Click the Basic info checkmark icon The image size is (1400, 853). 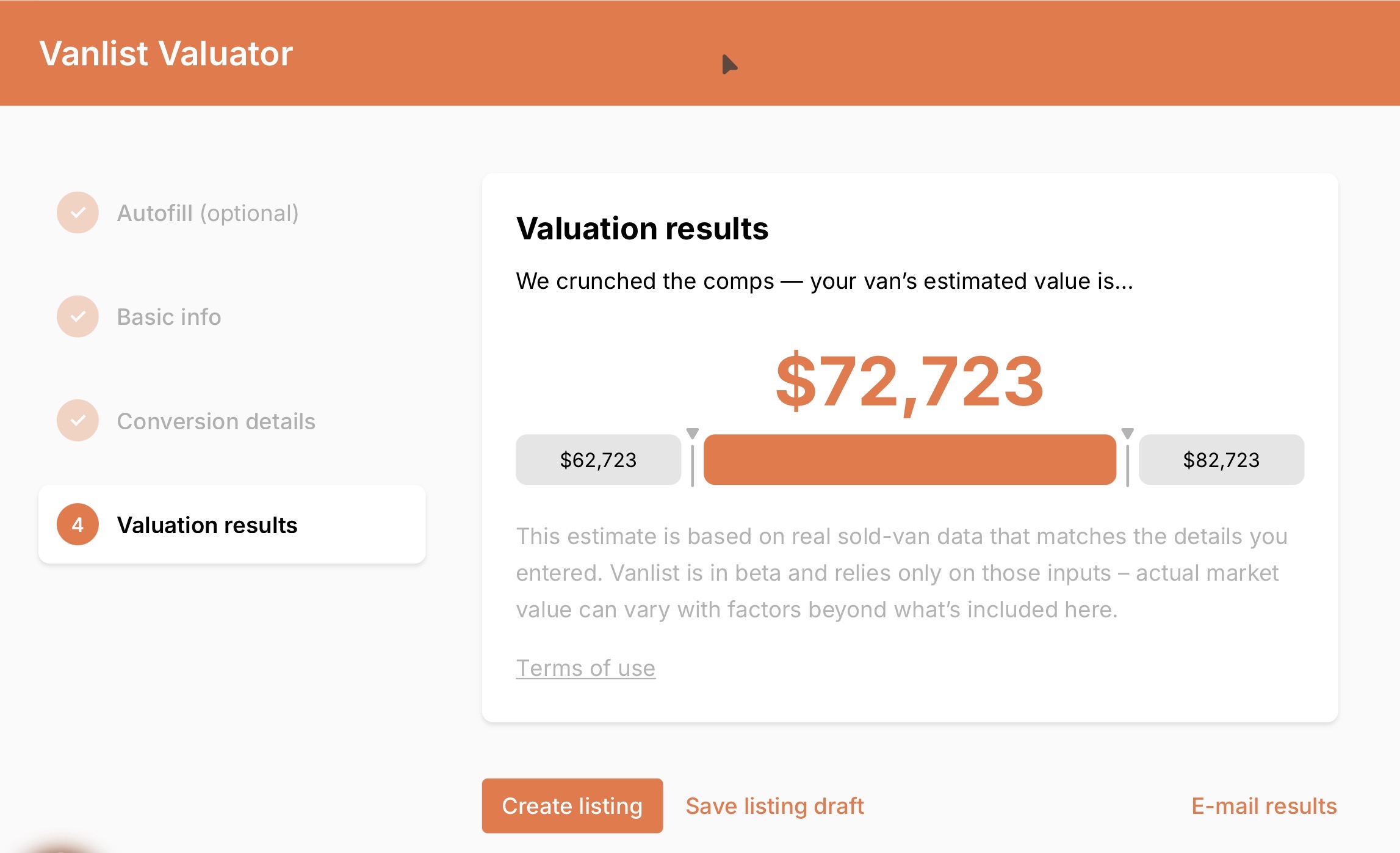point(78,316)
